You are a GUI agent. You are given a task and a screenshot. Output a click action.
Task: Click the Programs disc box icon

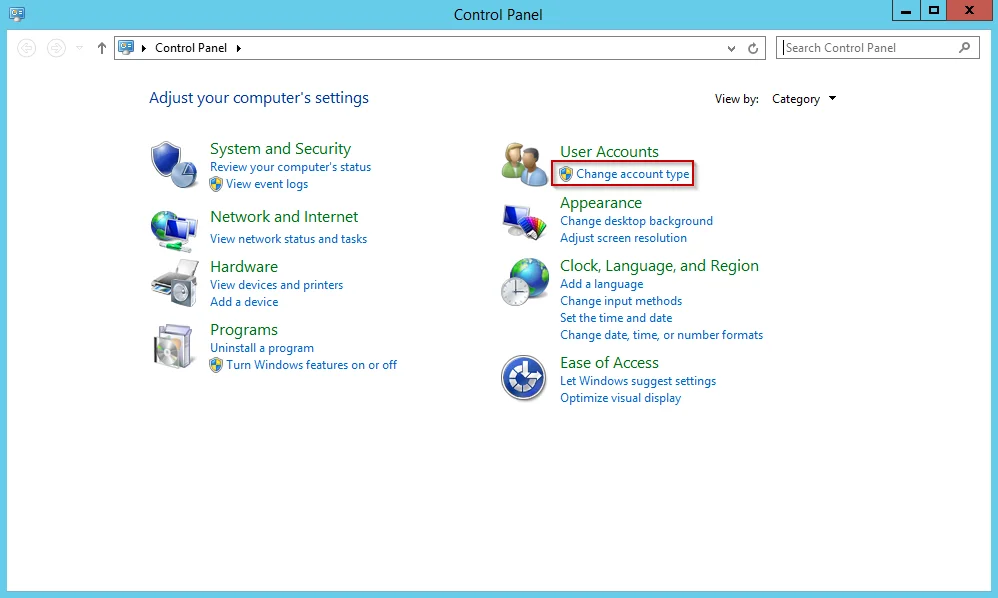pyautogui.click(x=174, y=347)
